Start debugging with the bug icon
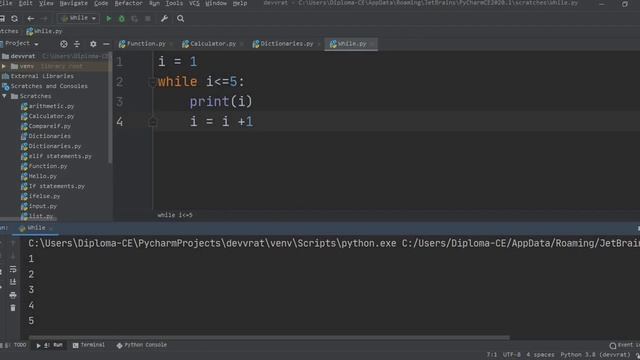640x360 pixels. (x=122, y=18)
